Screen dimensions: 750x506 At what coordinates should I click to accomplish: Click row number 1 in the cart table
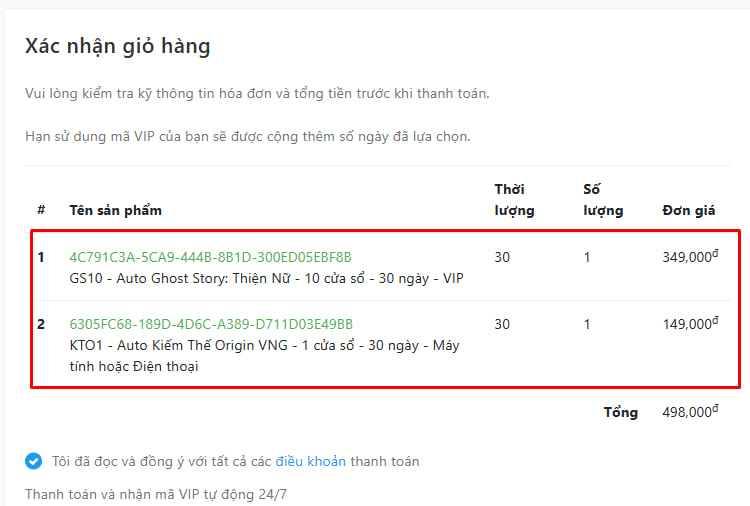(x=41, y=257)
